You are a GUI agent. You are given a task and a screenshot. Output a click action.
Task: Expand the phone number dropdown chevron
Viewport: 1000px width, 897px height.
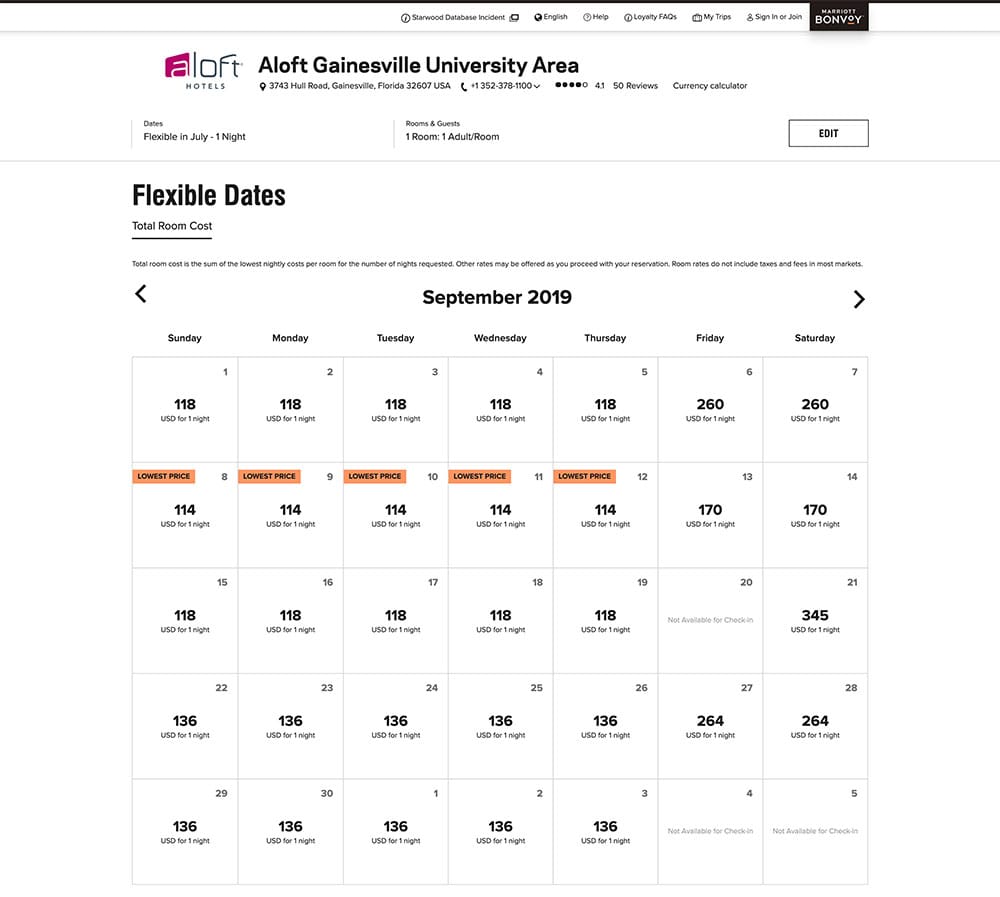[538, 86]
